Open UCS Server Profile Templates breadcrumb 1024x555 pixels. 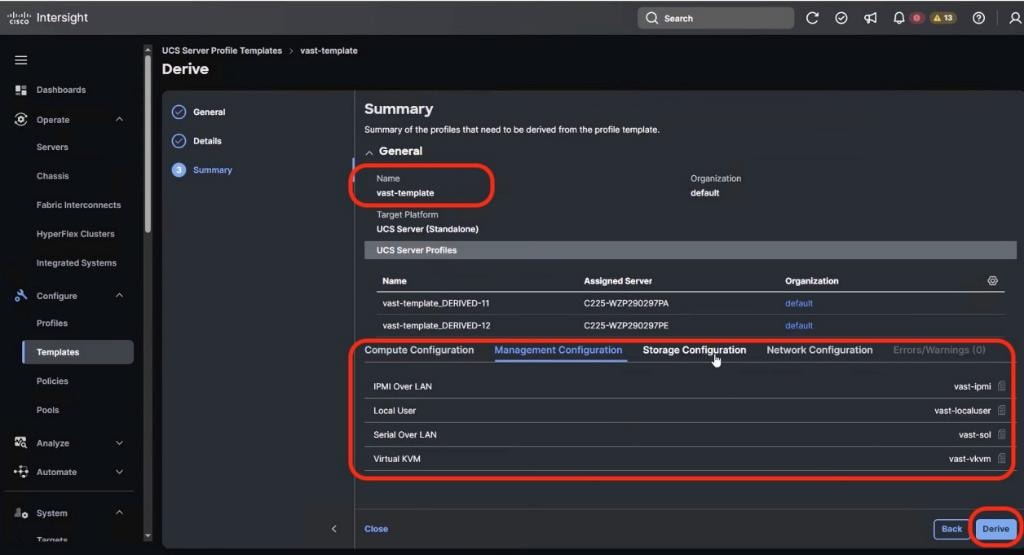click(x=222, y=50)
